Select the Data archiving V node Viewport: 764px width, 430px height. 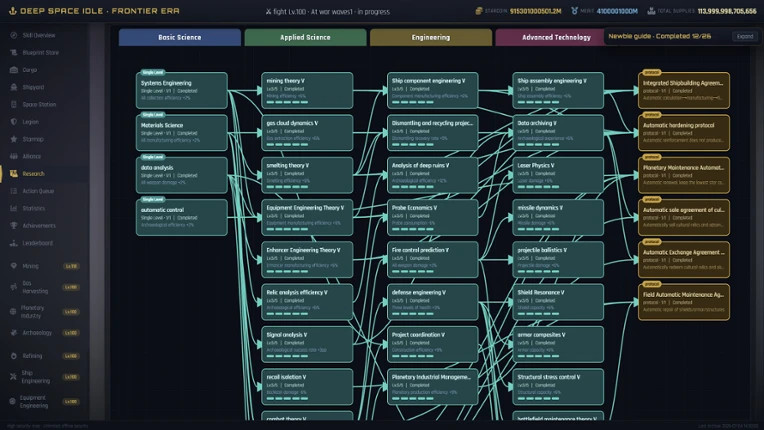coord(558,132)
